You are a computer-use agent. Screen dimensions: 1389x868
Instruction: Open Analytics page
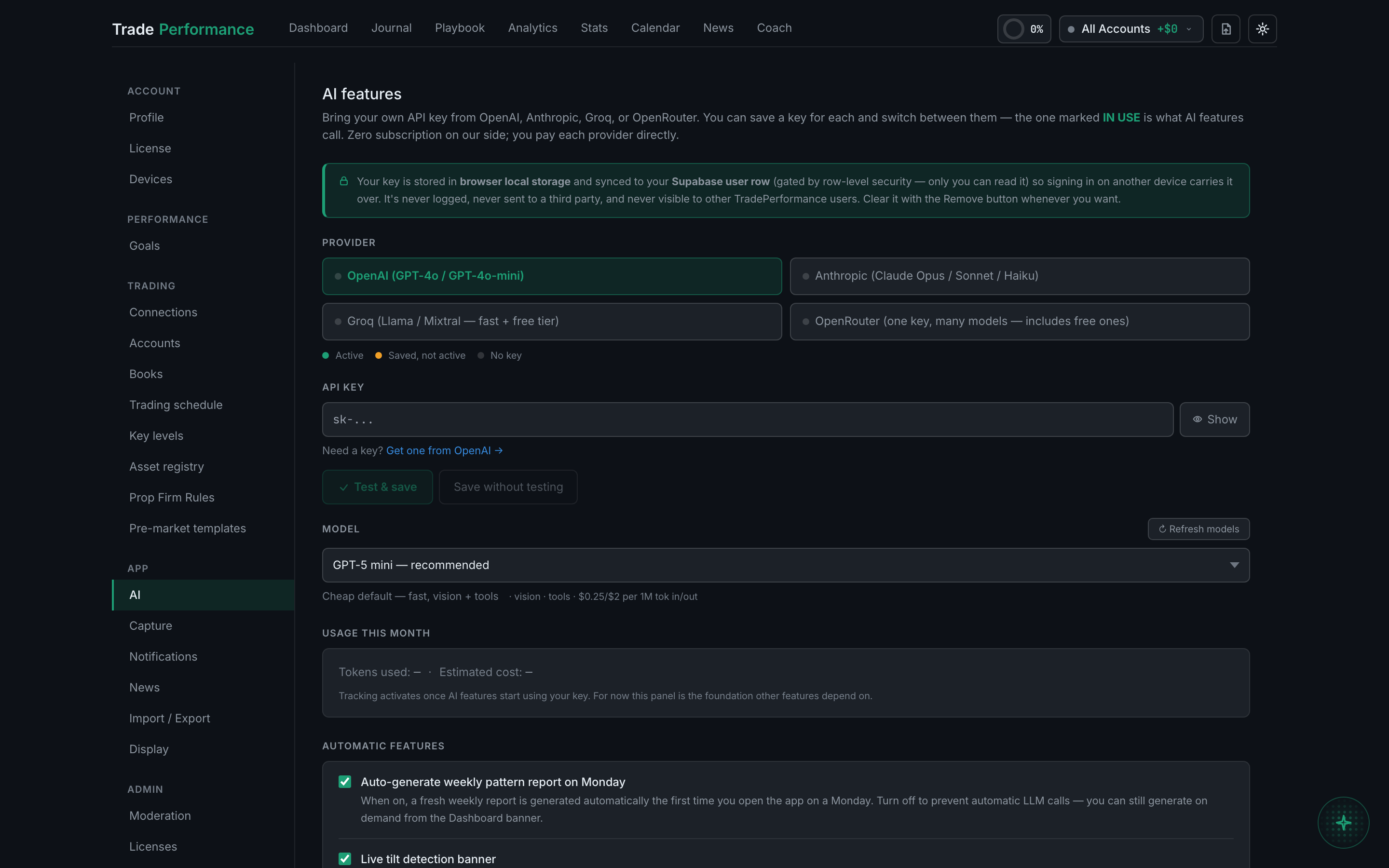point(532,28)
